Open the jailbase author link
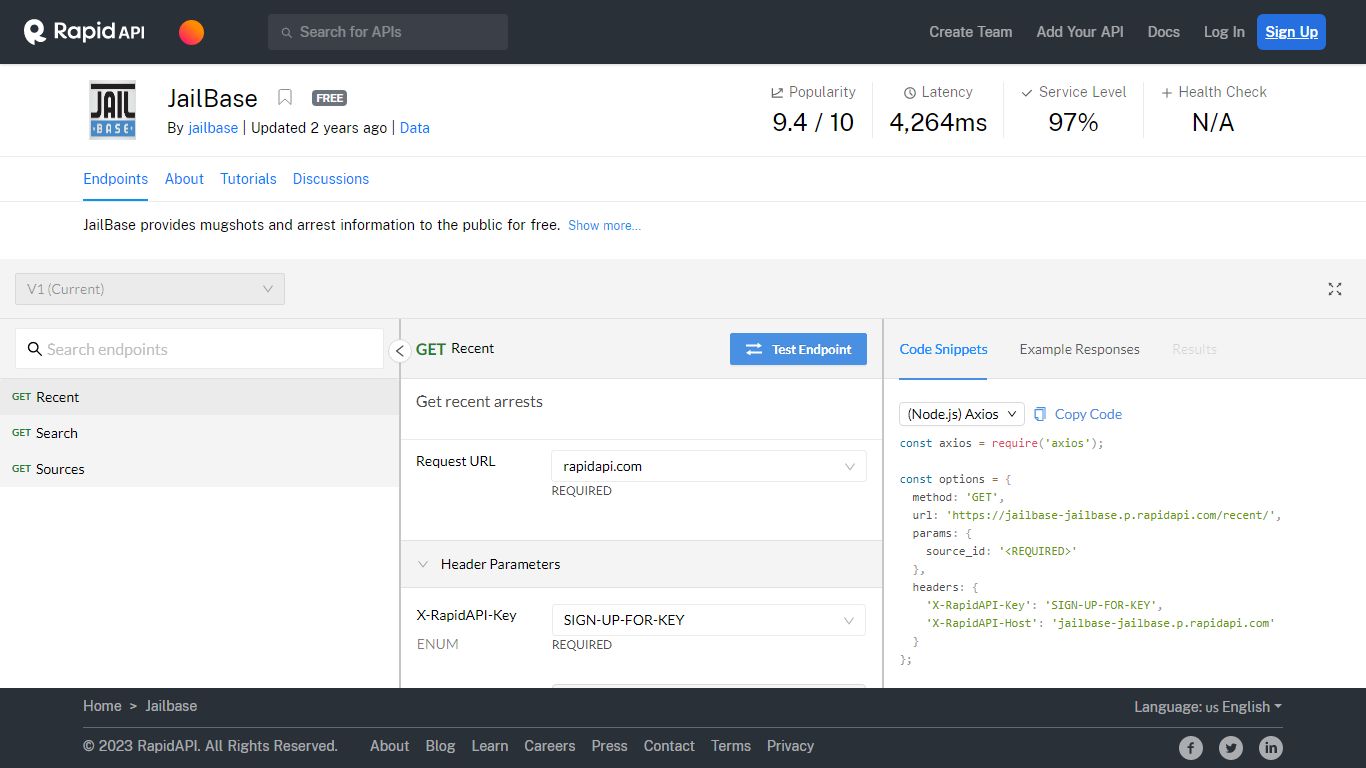Screen dimensions: 1366x768 click(x=213, y=128)
